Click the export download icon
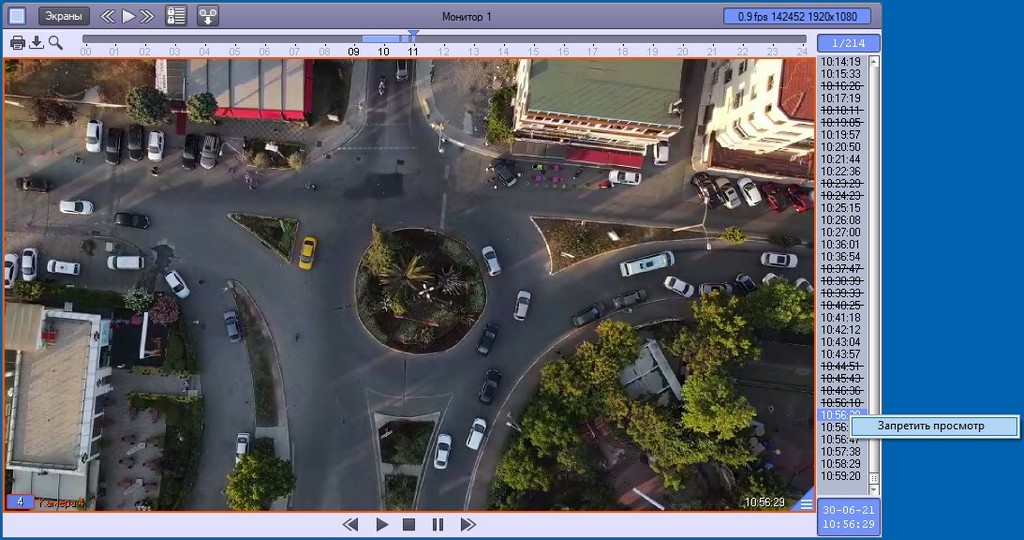 [36, 42]
